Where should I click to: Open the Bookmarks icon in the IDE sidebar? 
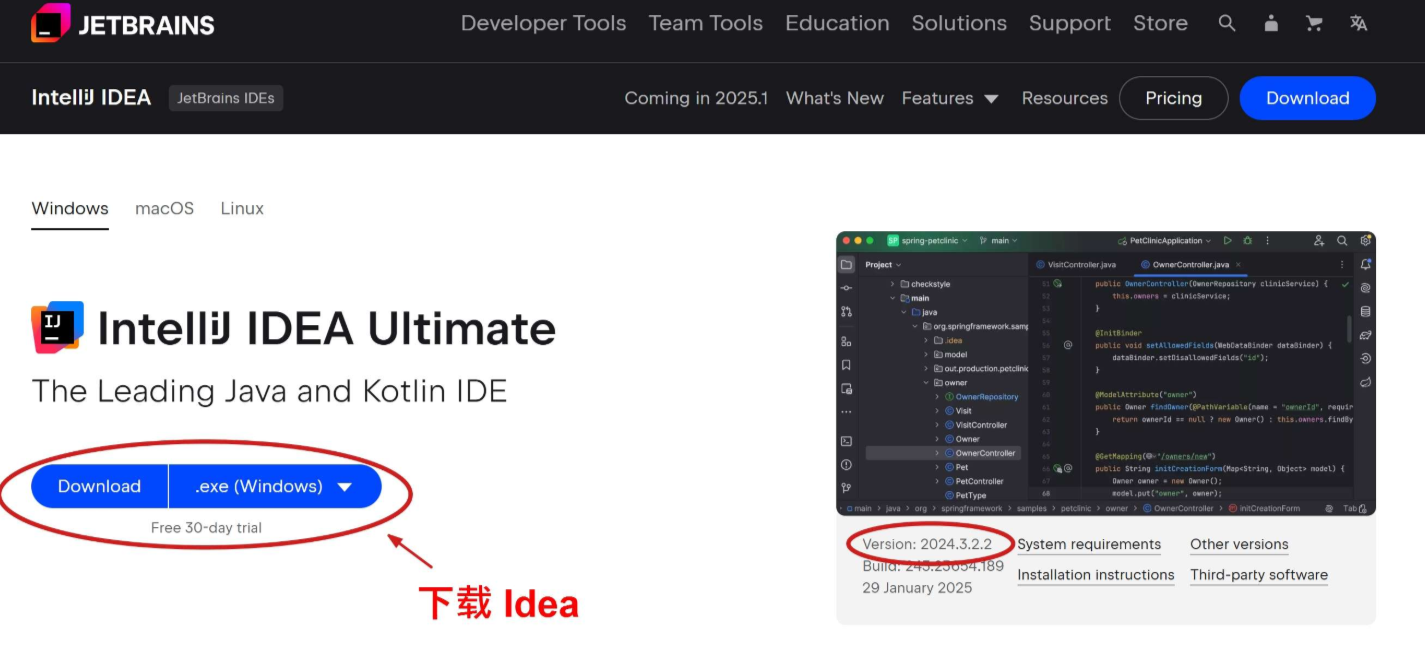846,365
